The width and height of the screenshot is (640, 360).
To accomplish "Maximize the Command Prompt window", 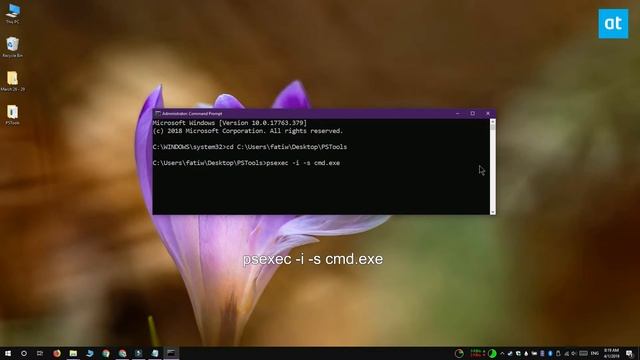I will 473,113.
